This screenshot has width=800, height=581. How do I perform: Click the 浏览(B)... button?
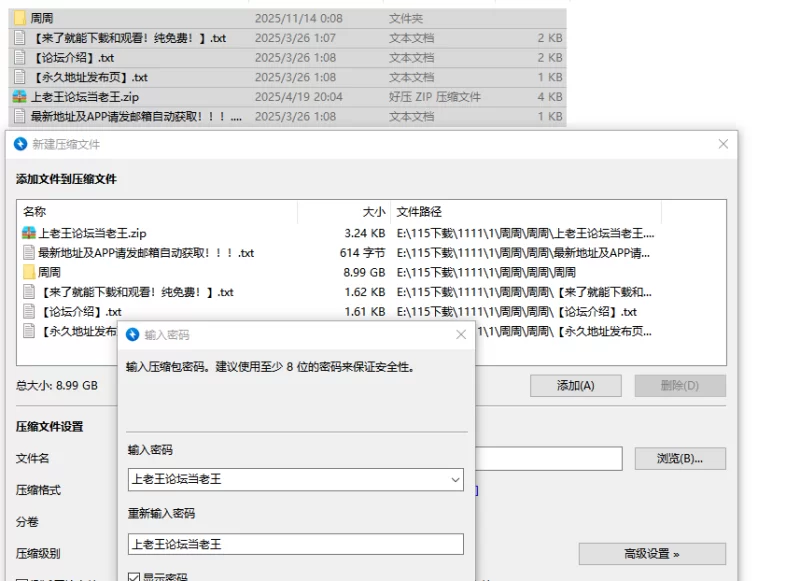point(680,458)
